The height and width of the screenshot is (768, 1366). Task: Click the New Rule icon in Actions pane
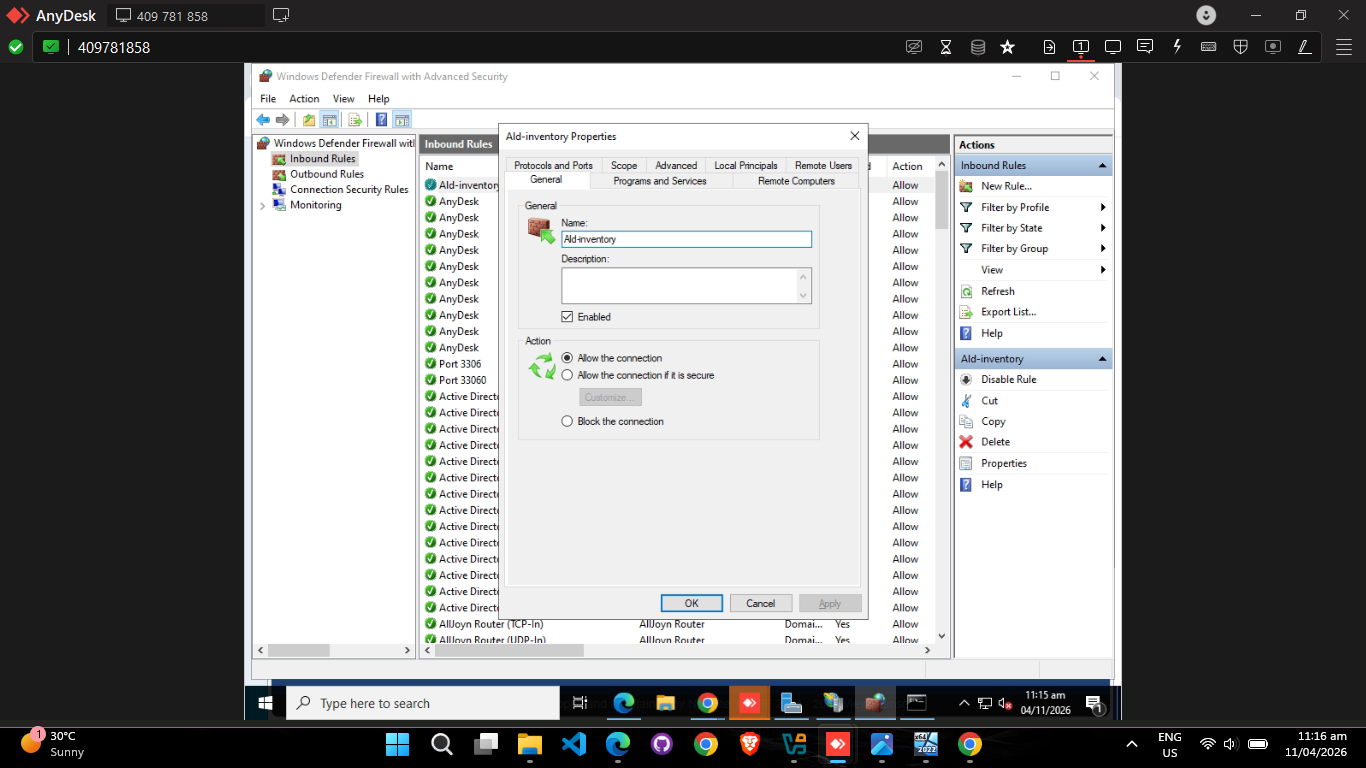click(x=966, y=186)
